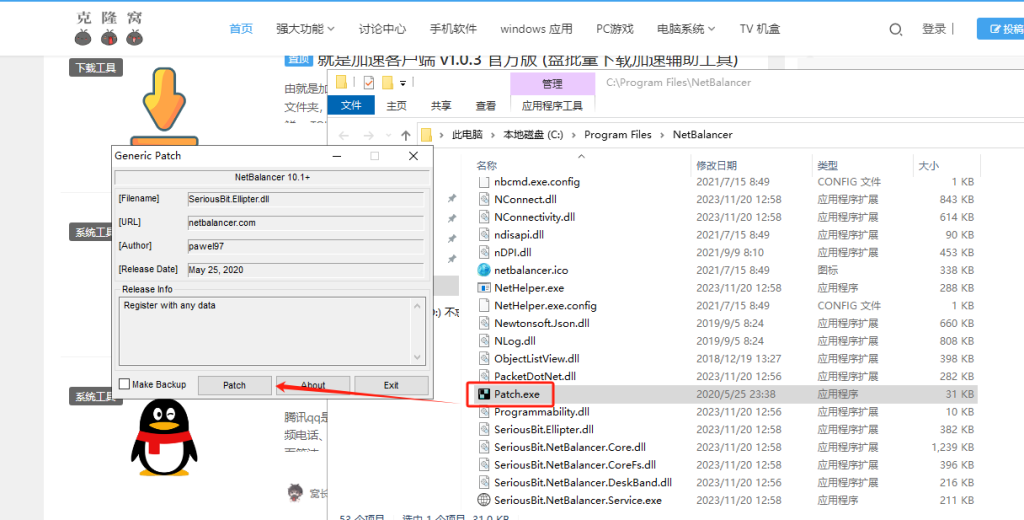Click the Programmability.dll file icon

tap(484, 412)
